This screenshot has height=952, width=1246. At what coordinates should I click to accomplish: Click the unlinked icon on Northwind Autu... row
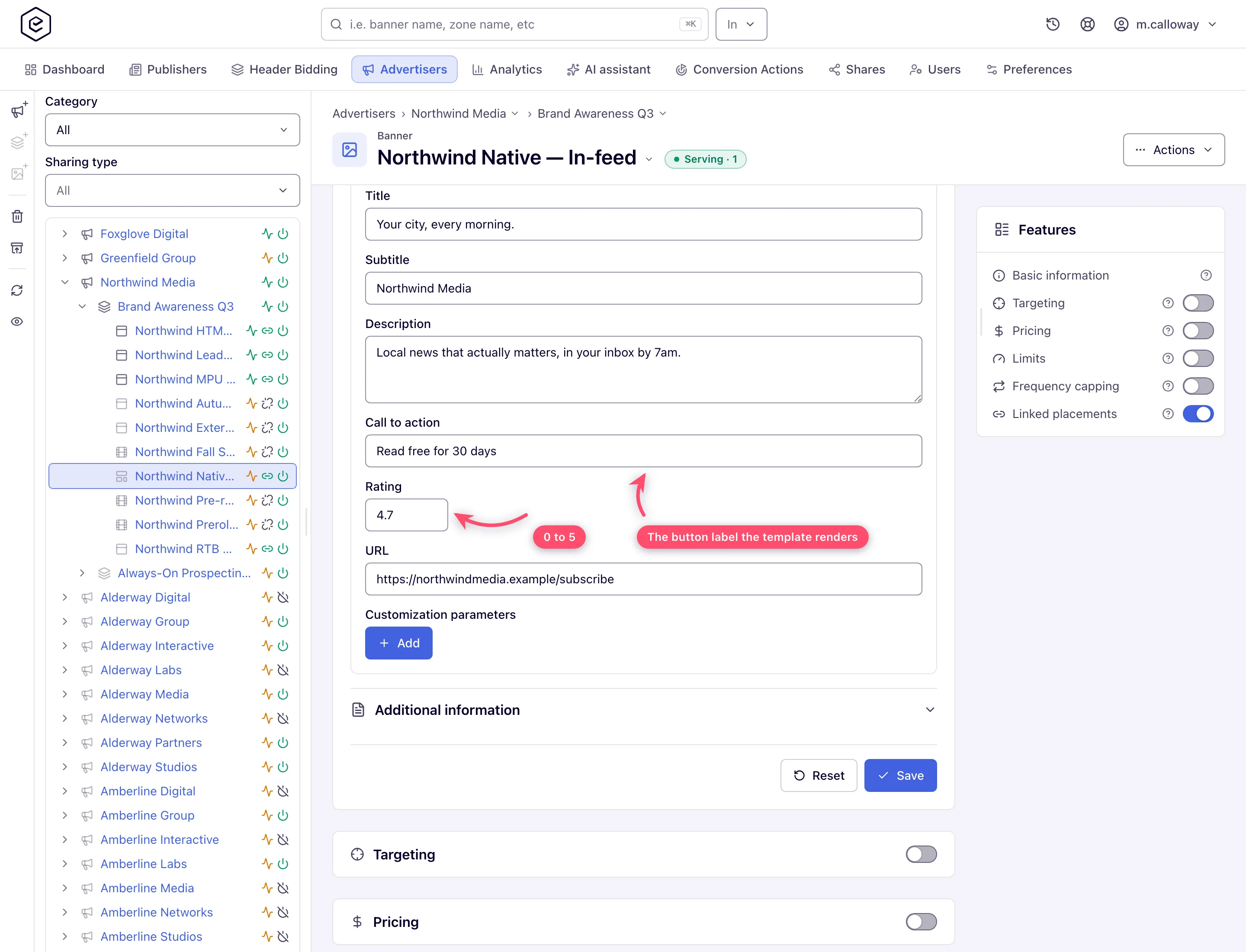click(x=267, y=403)
